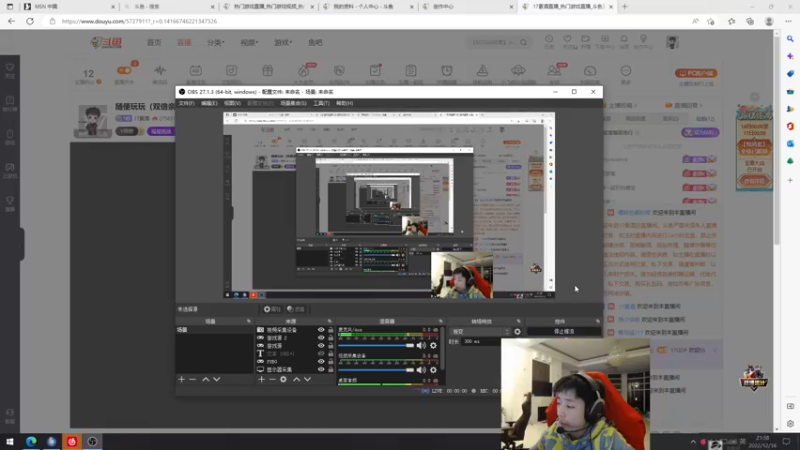Mute the microphone channel in audio mixer
This screenshot has height=450, width=800.
pos(421,345)
